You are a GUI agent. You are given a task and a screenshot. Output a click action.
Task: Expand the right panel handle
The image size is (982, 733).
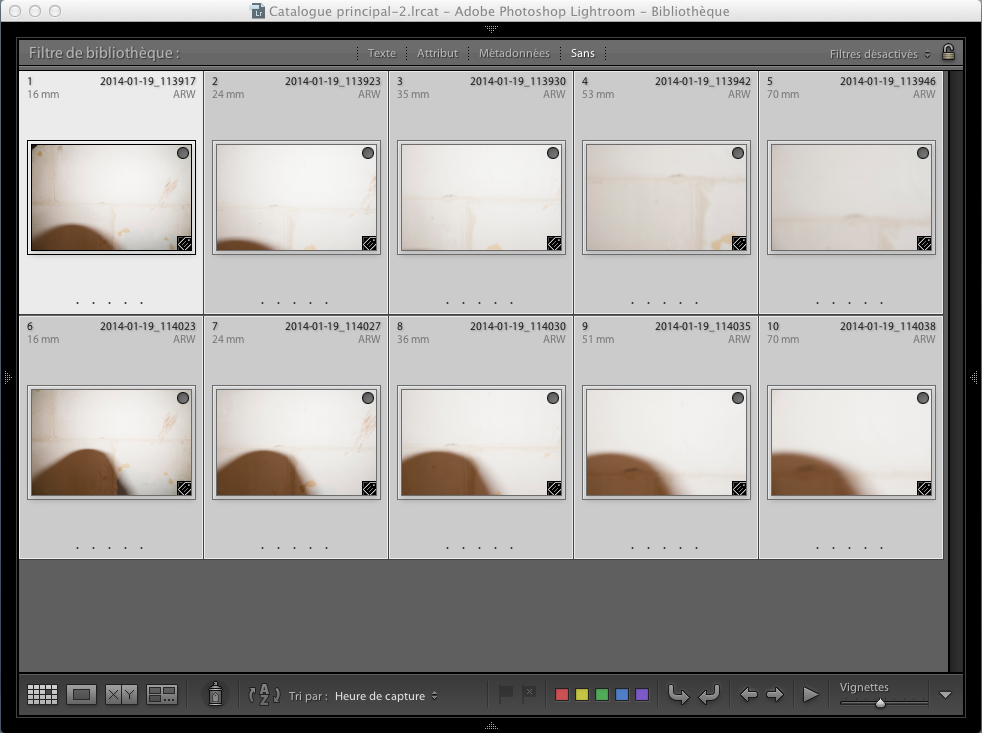[x=974, y=377]
